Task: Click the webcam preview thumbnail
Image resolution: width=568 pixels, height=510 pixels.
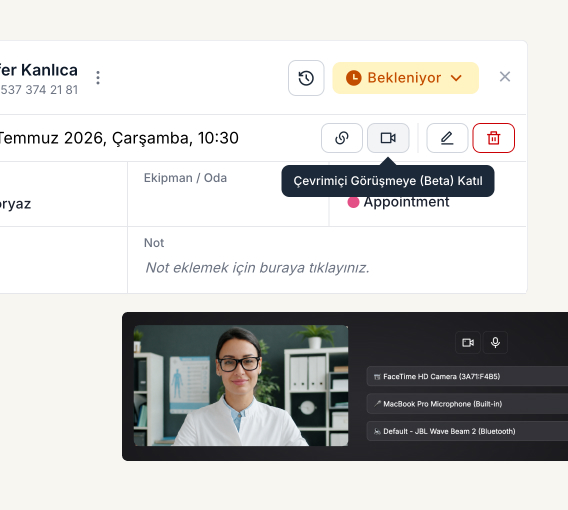Action: (241, 385)
